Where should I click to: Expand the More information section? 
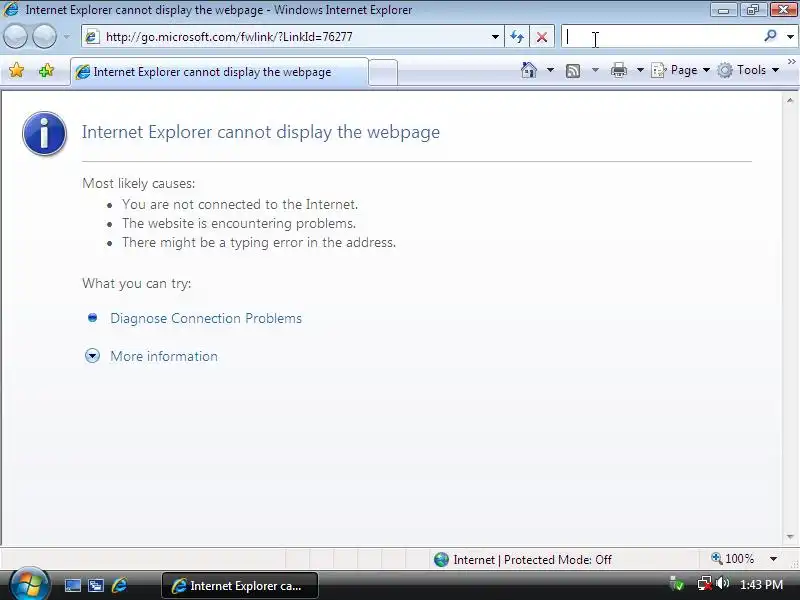[92, 356]
